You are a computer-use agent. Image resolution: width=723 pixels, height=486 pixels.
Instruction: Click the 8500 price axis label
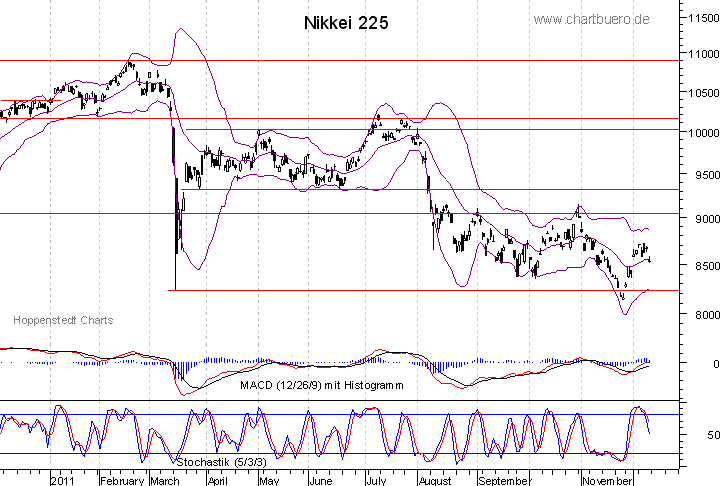pyautogui.click(x=707, y=266)
